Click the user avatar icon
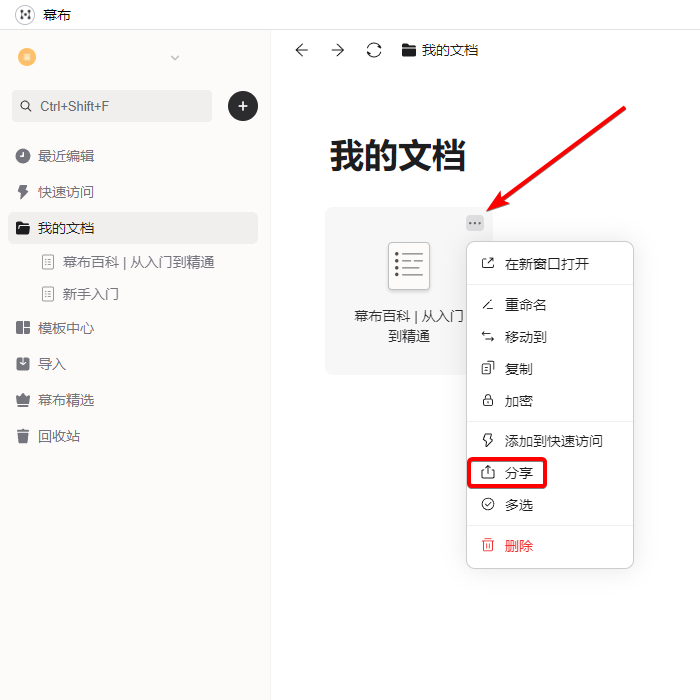The height and width of the screenshot is (700, 700). pos(27,57)
